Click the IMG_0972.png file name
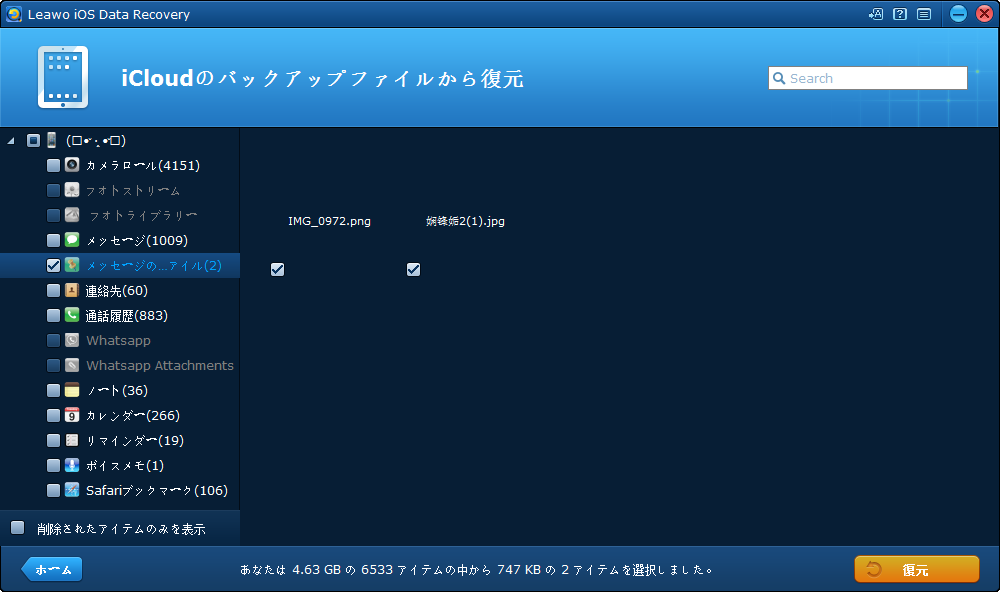 pyautogui.click(x=329, y=221)
